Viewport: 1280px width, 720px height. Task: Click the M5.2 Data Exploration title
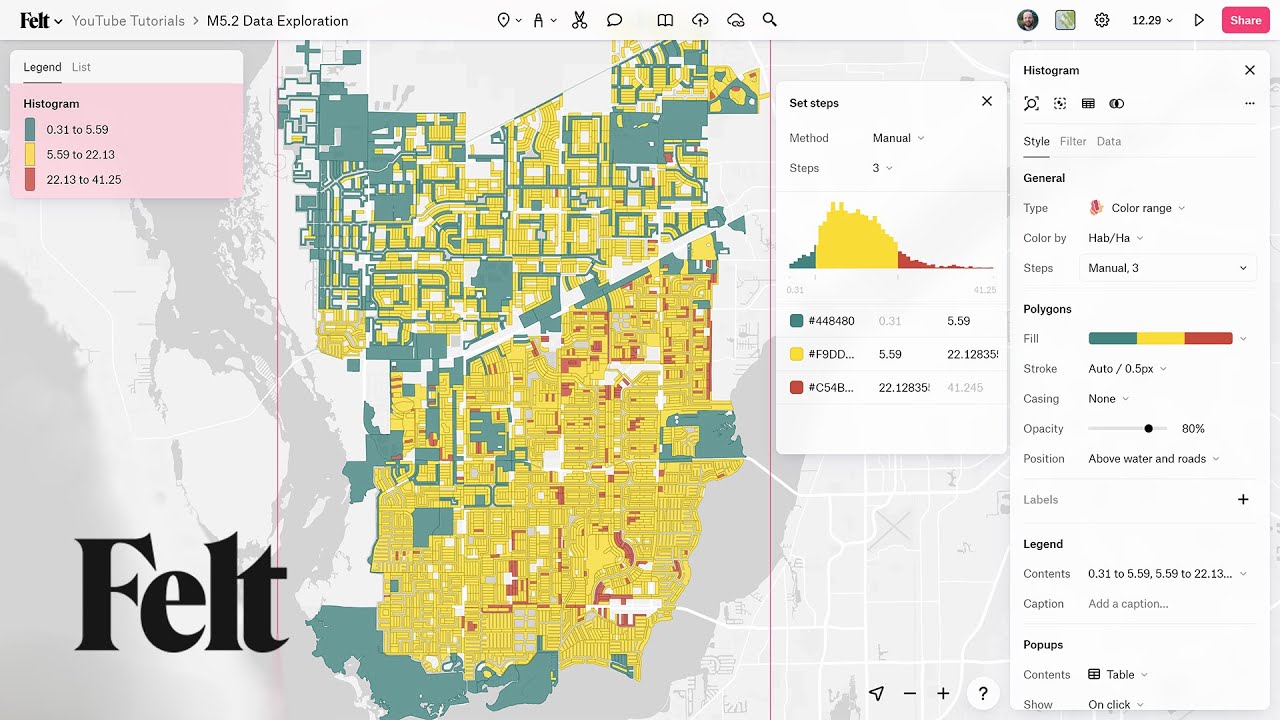coord(277,20)
